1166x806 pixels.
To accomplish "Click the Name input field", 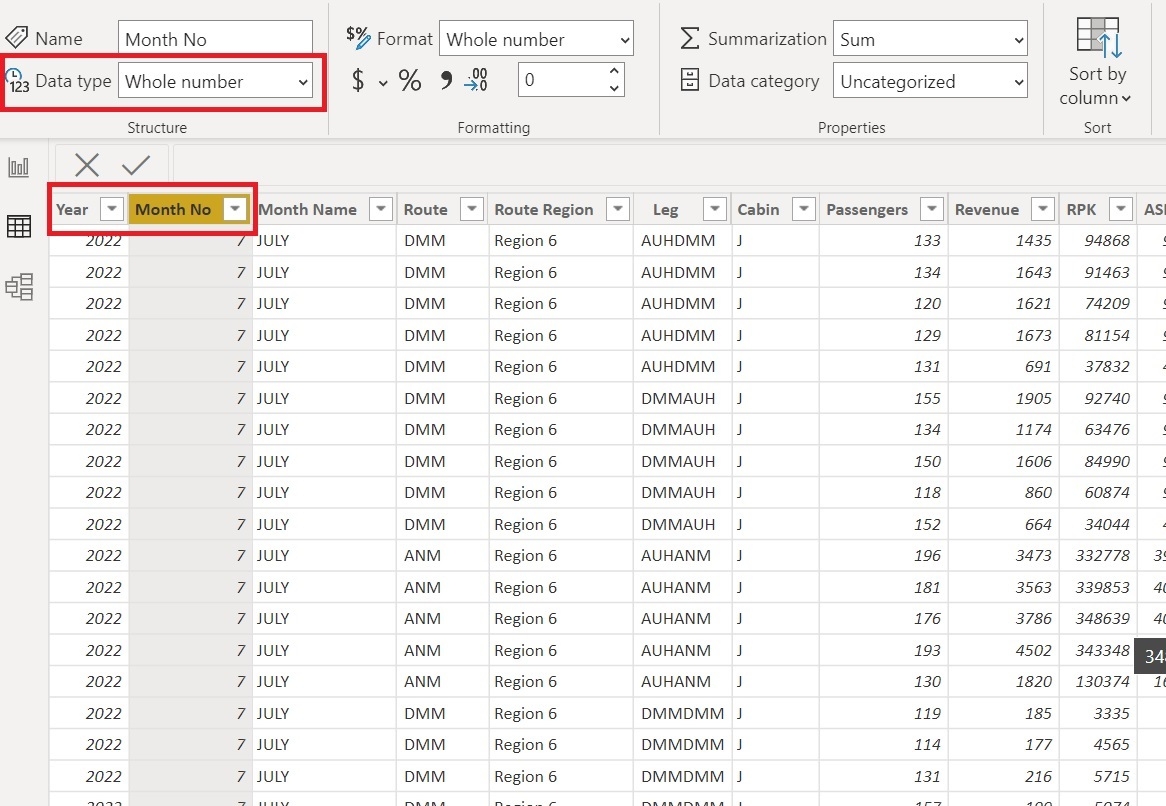I will pyautogui.click(x=215, y=39).
